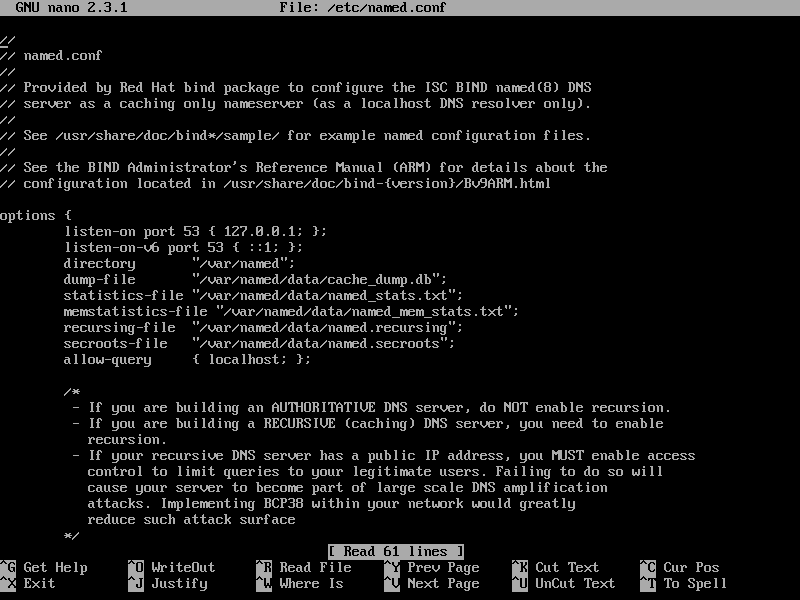Click the 'See the BIND Administrator's Reference Manual' line
Screen dimensions: 800x600
tap(304, 168)
